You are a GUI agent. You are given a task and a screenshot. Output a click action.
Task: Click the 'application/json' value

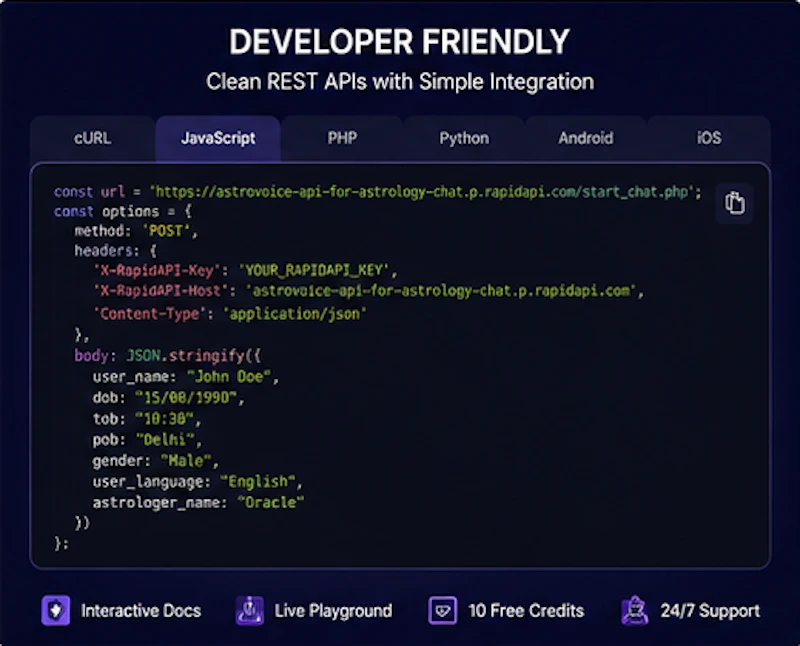295,313
